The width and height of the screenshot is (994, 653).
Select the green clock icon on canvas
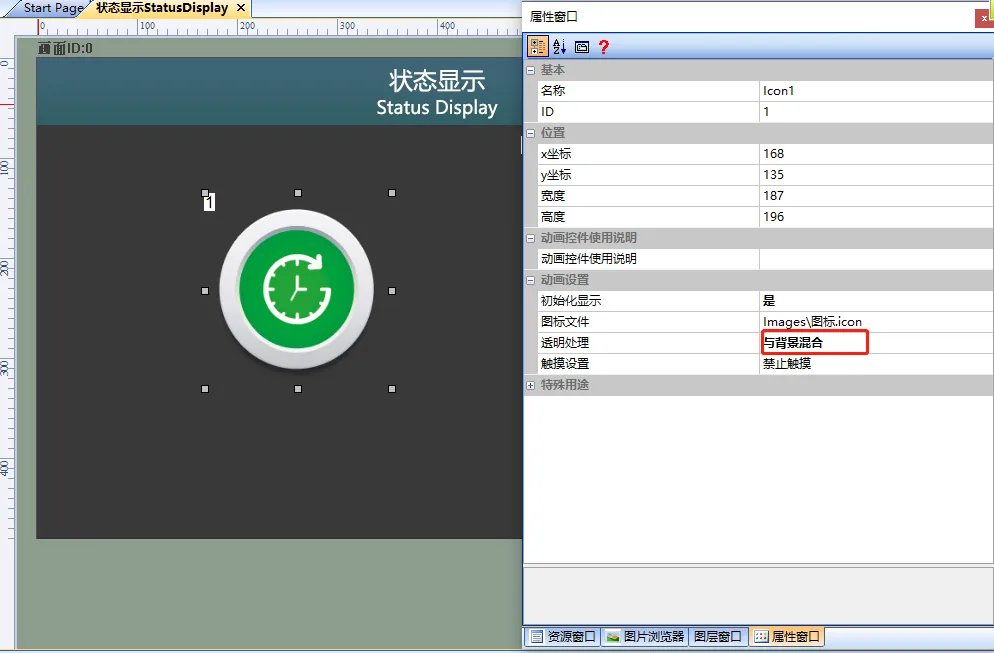297,289
